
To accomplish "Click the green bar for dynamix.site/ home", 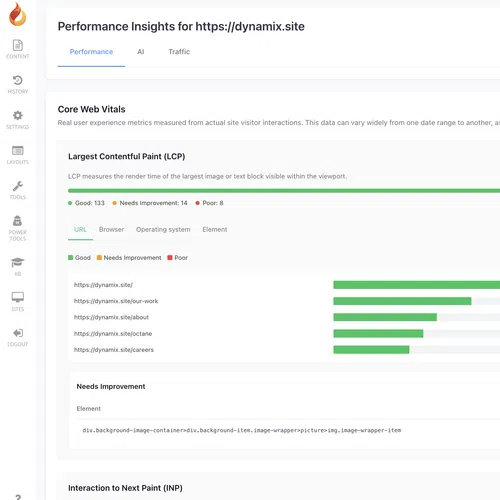I will 417,285.
